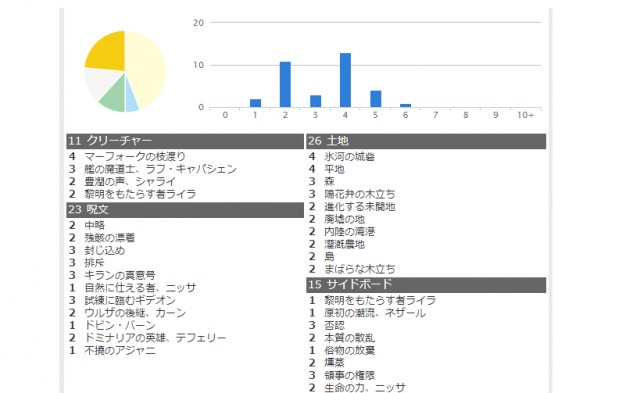Select the bar at mana cost 2

[x=285, y=84]
